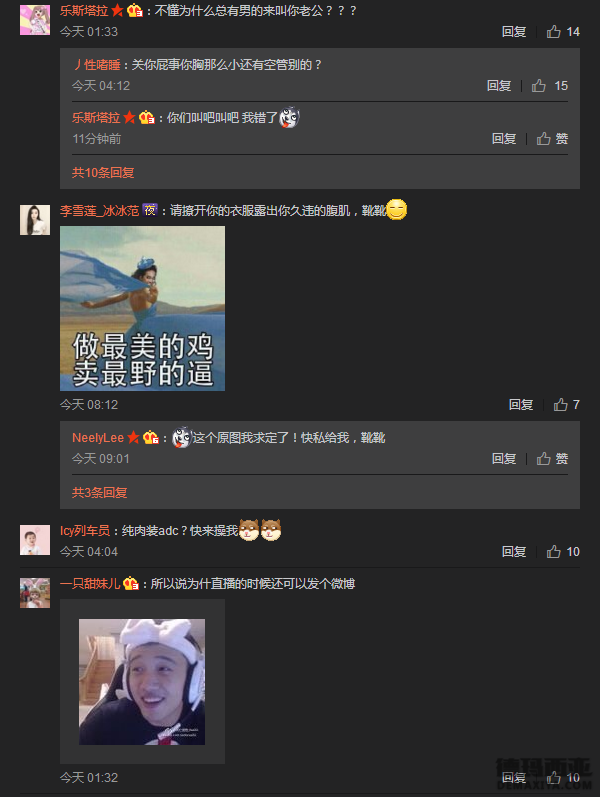
Task: Reply to 乐斯塔拉's 01:33 comment
Action: [514, 32]
